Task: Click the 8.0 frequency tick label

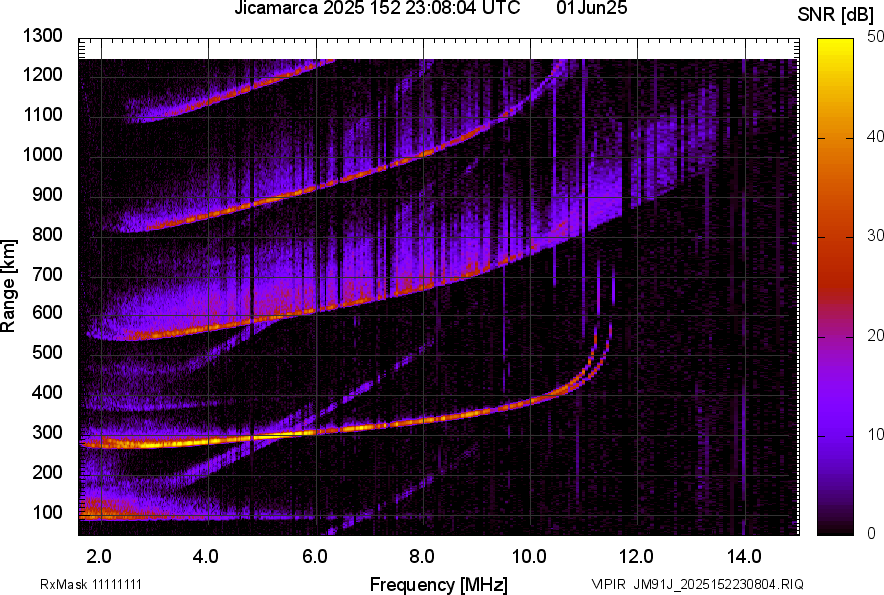Action: 421,557
